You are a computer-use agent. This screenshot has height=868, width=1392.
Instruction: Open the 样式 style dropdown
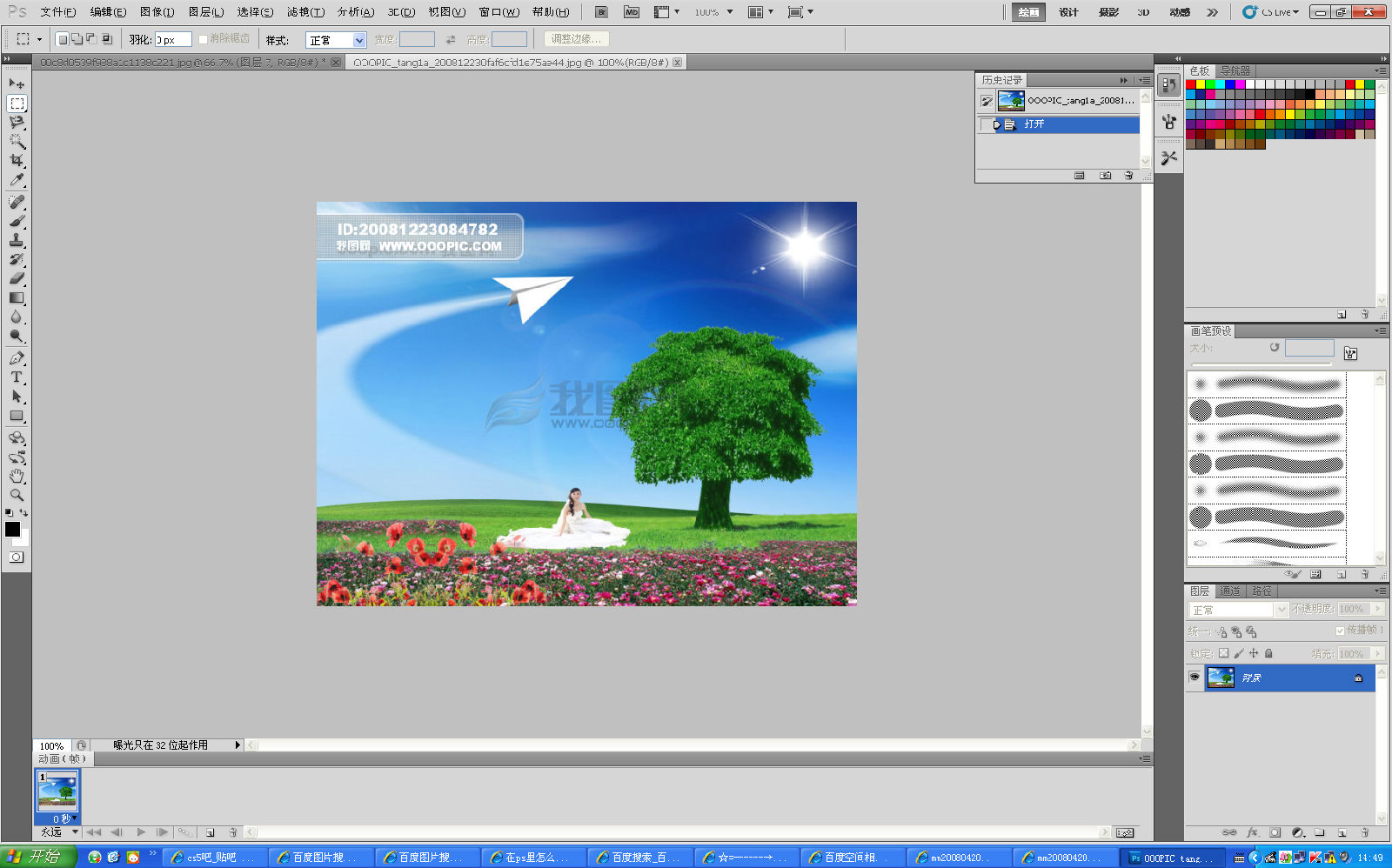coord(336,40)
